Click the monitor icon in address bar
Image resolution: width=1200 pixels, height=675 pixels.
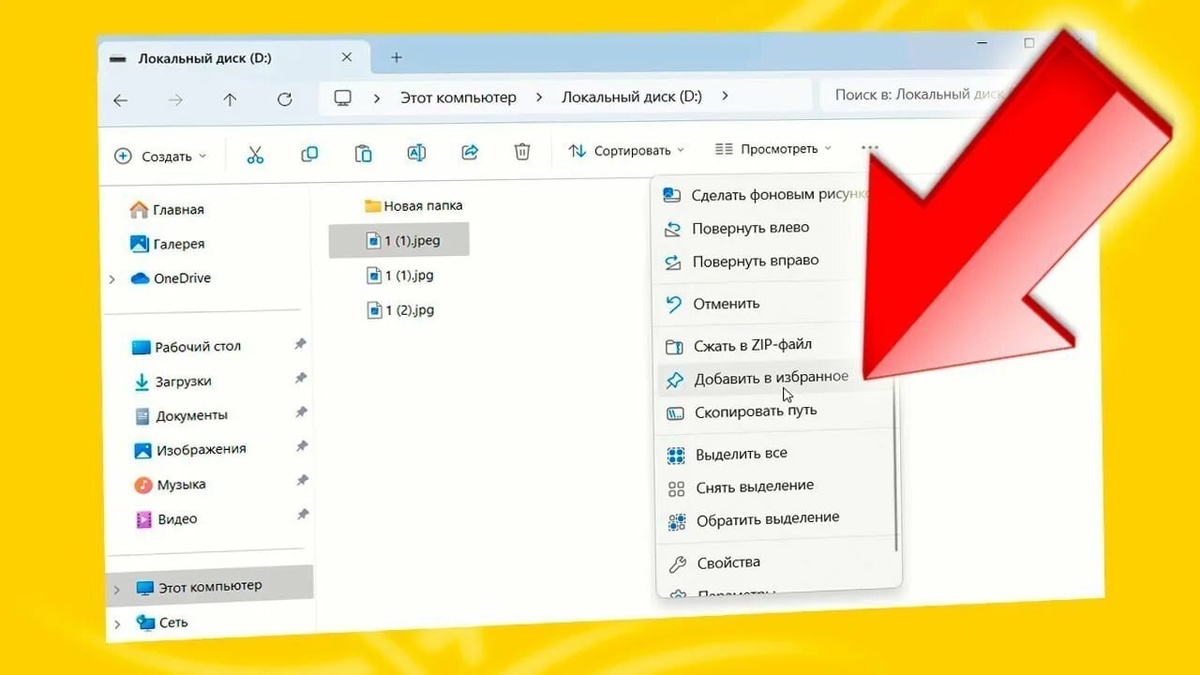click(x=343, y=98)
